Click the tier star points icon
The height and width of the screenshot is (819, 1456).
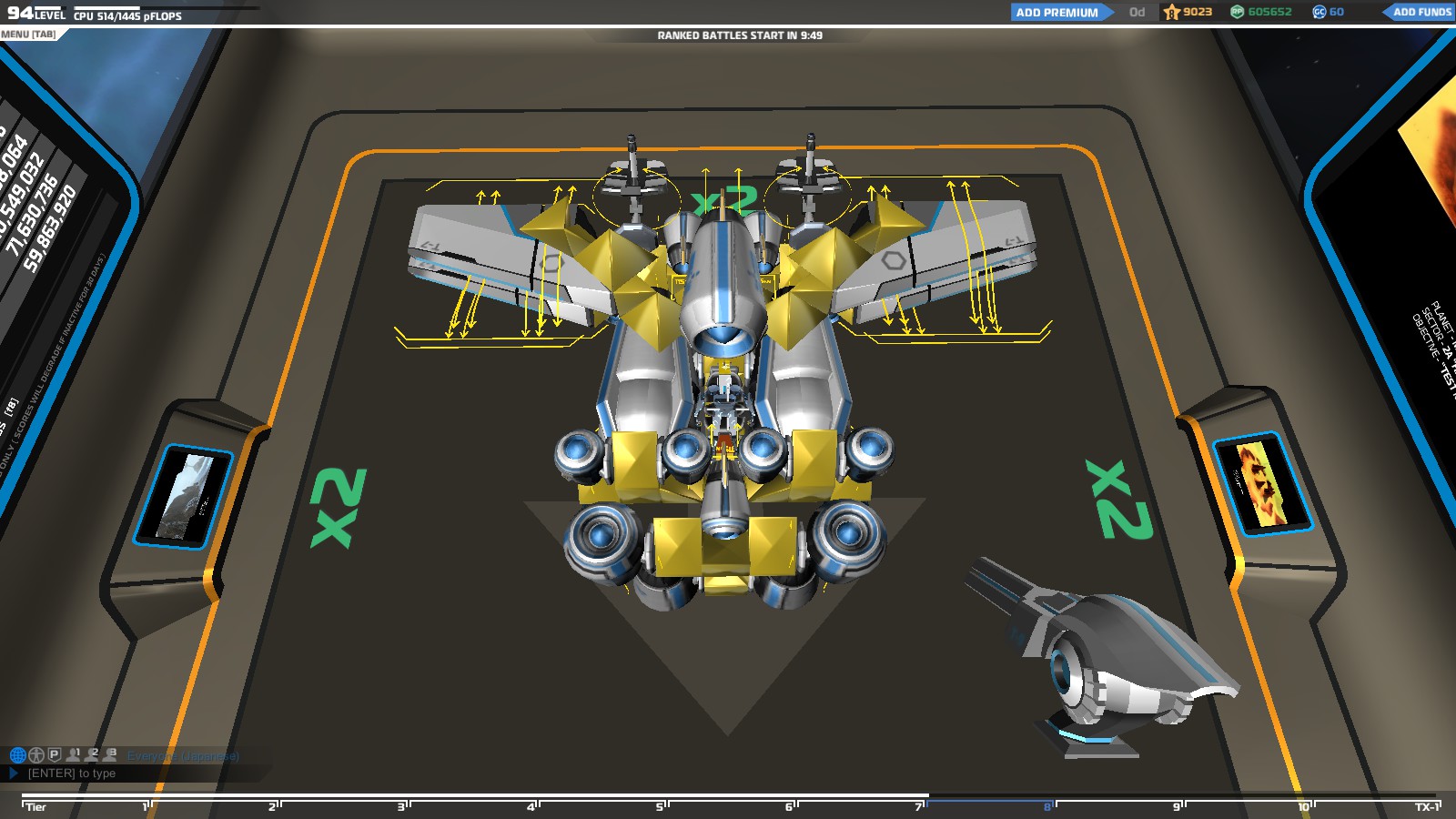pos(1172,12)
